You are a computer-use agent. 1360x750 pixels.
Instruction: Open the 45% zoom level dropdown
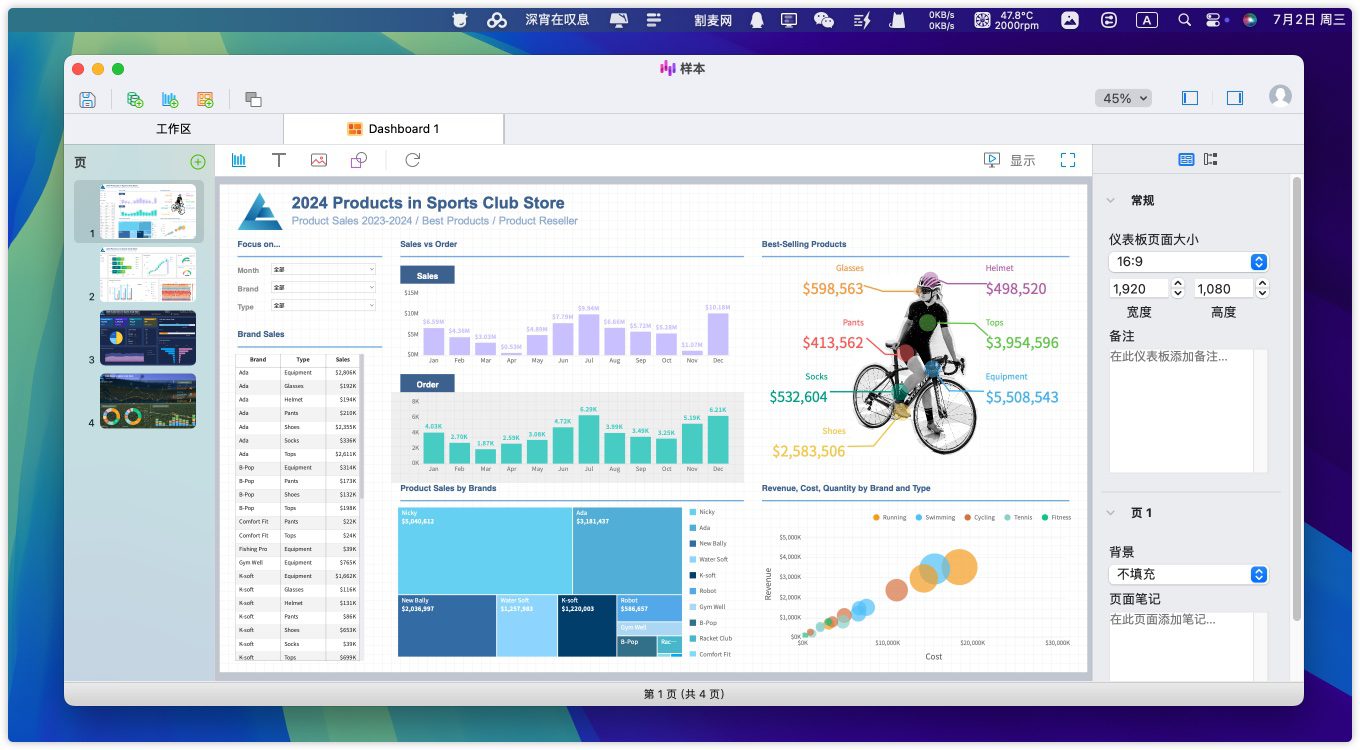[1124, 98]
